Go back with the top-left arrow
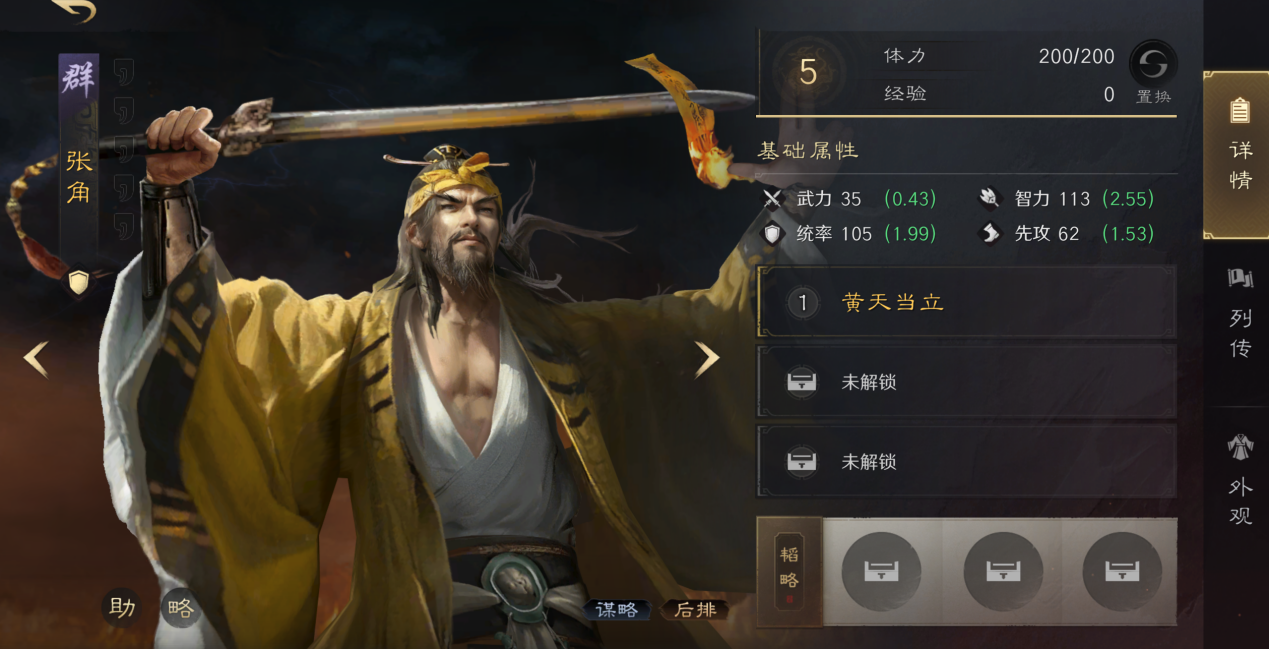 [x=72, y=10]
